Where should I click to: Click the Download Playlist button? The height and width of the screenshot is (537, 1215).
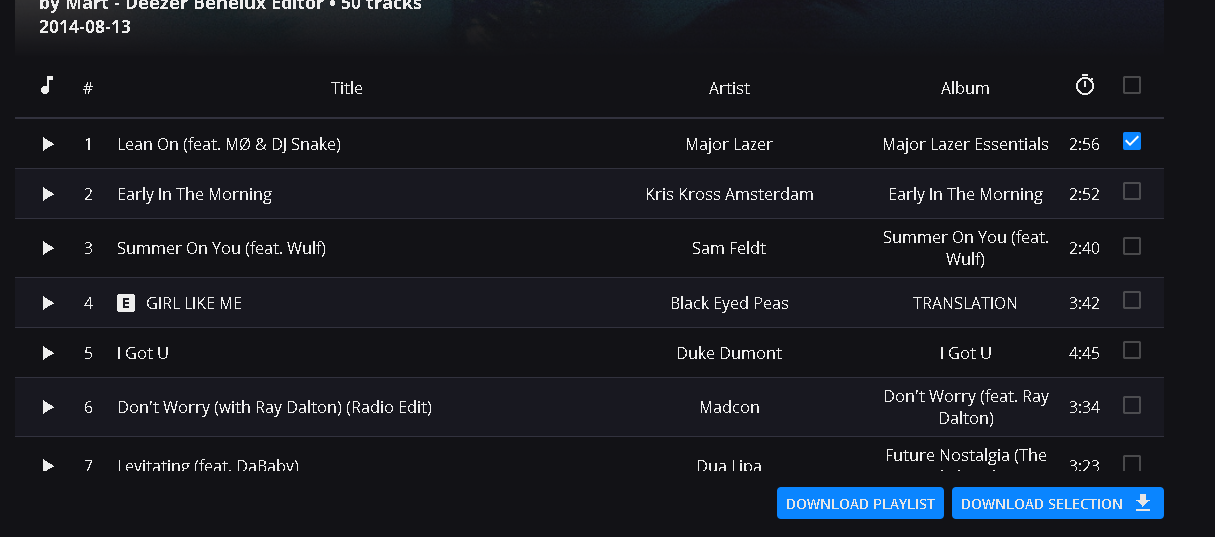pos(860,504)
